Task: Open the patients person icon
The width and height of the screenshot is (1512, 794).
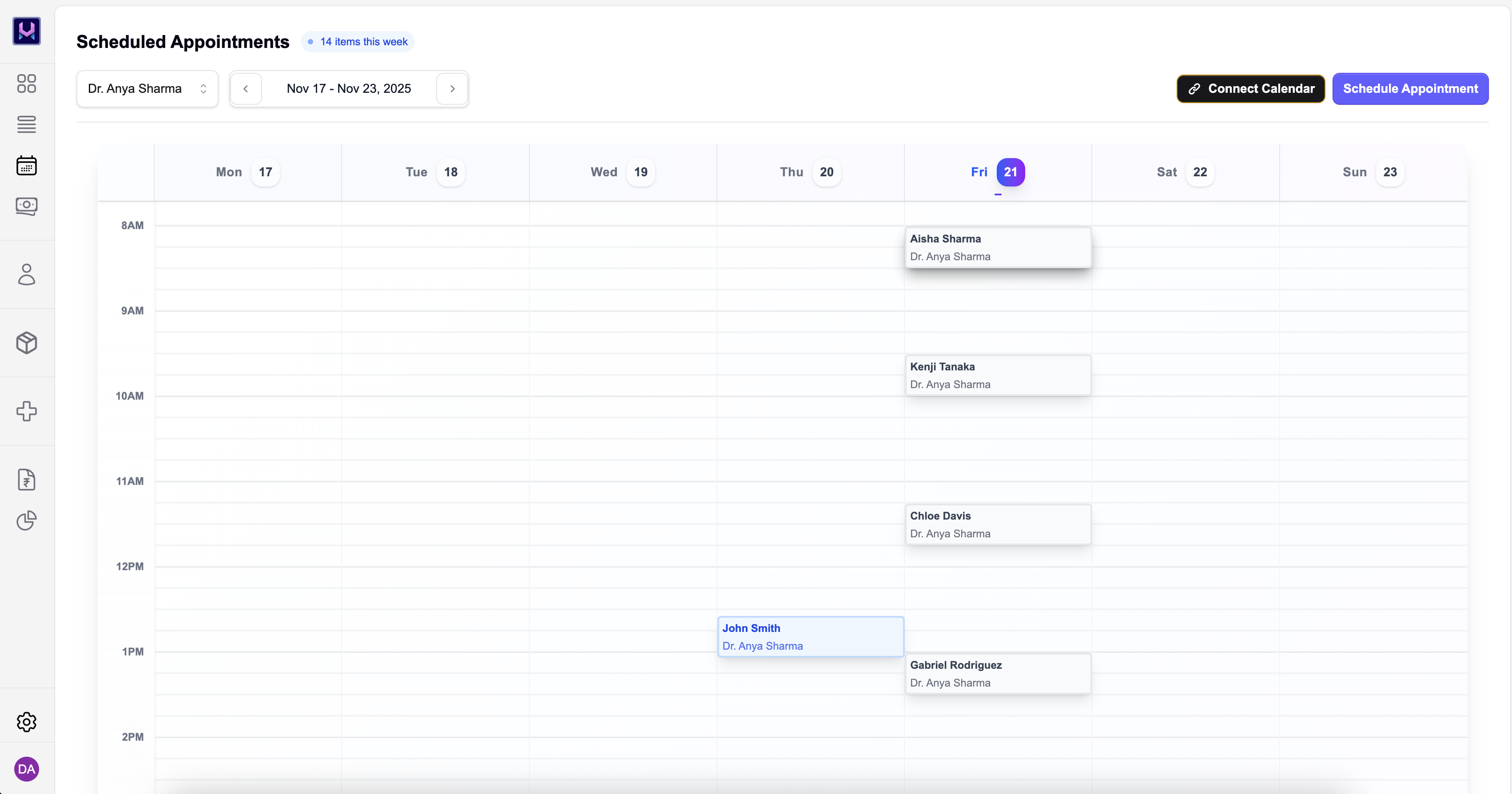Action: coord(26,274)
